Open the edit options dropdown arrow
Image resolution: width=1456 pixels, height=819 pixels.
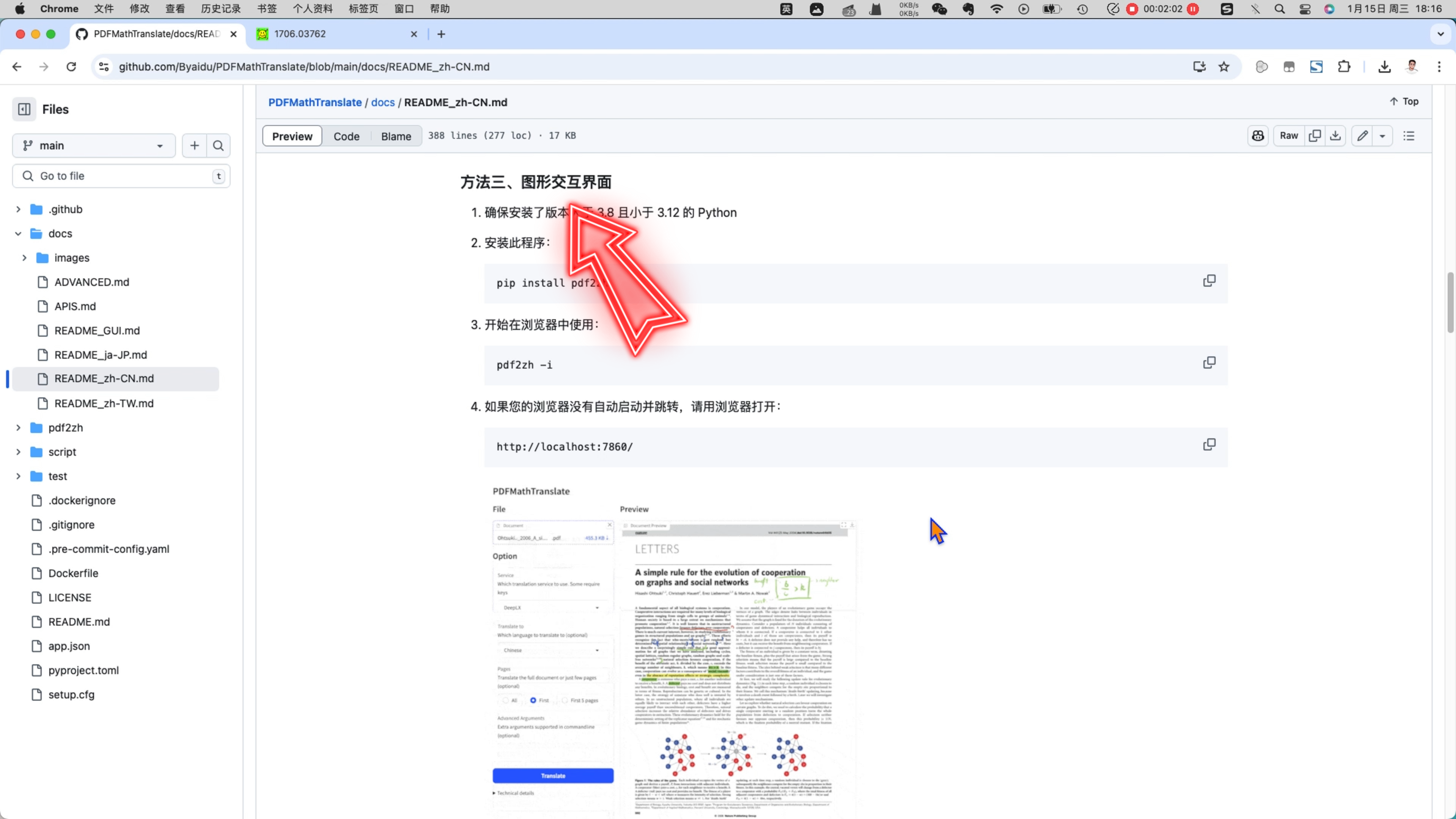point(1382,136)
